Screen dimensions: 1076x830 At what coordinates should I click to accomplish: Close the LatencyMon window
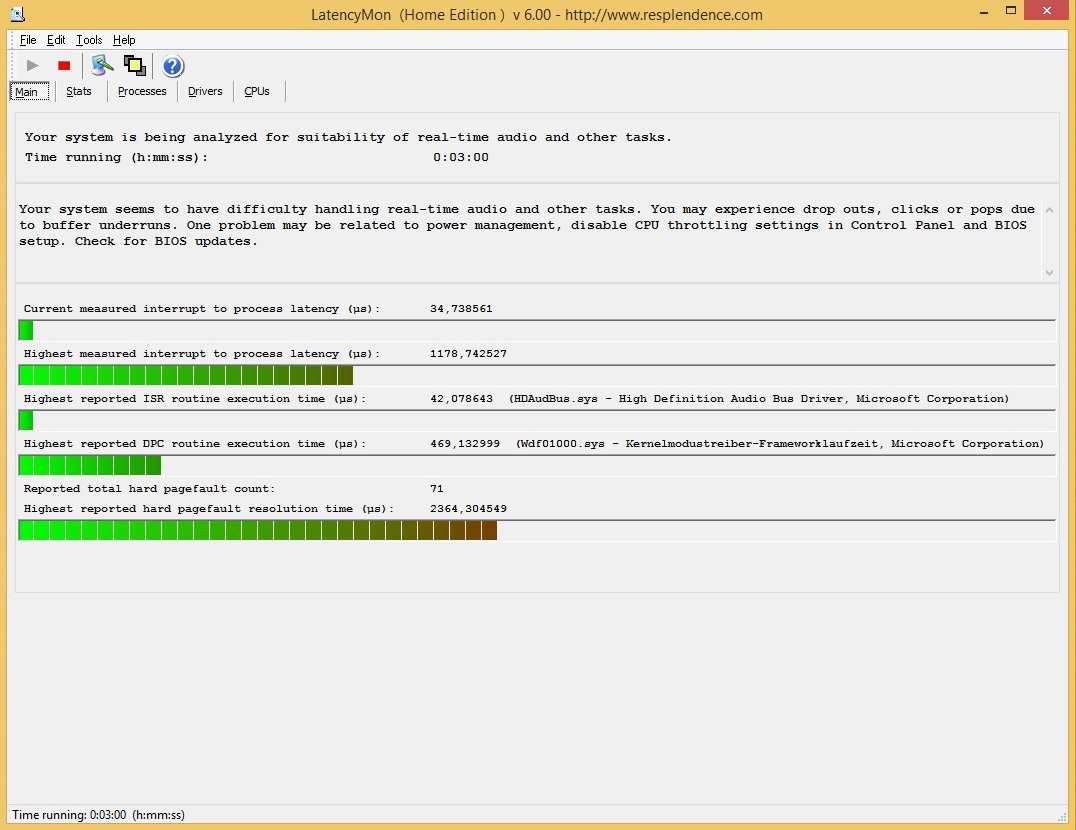click(x=1047, y=10)
